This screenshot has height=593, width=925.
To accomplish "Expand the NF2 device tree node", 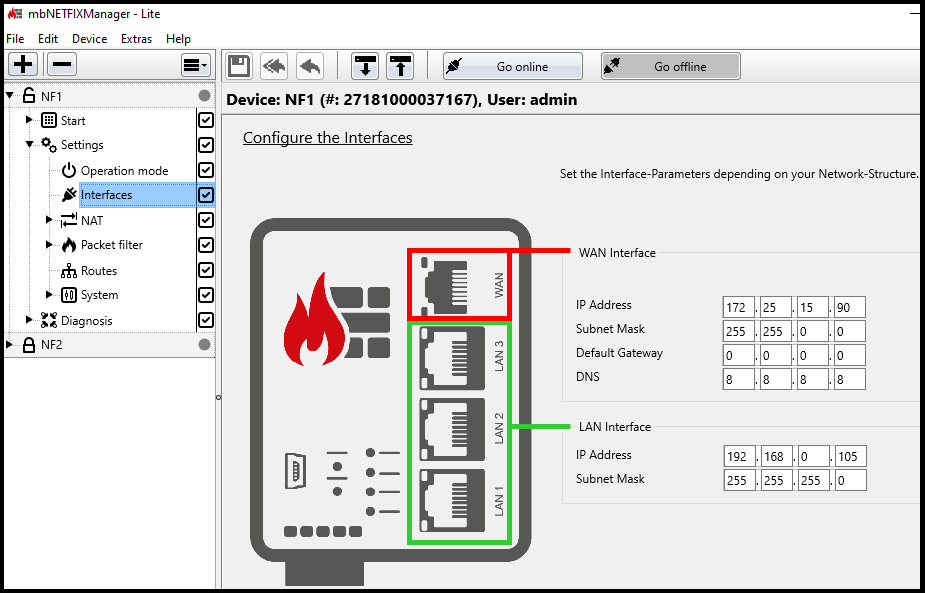I will pos(9,345).
